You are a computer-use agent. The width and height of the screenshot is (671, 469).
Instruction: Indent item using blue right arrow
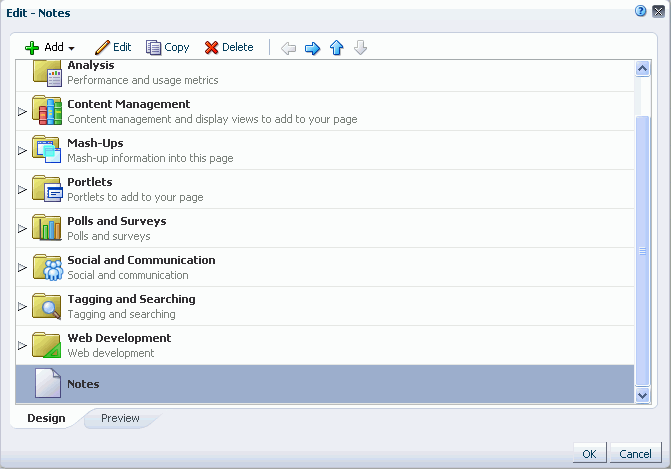[312, 48]
